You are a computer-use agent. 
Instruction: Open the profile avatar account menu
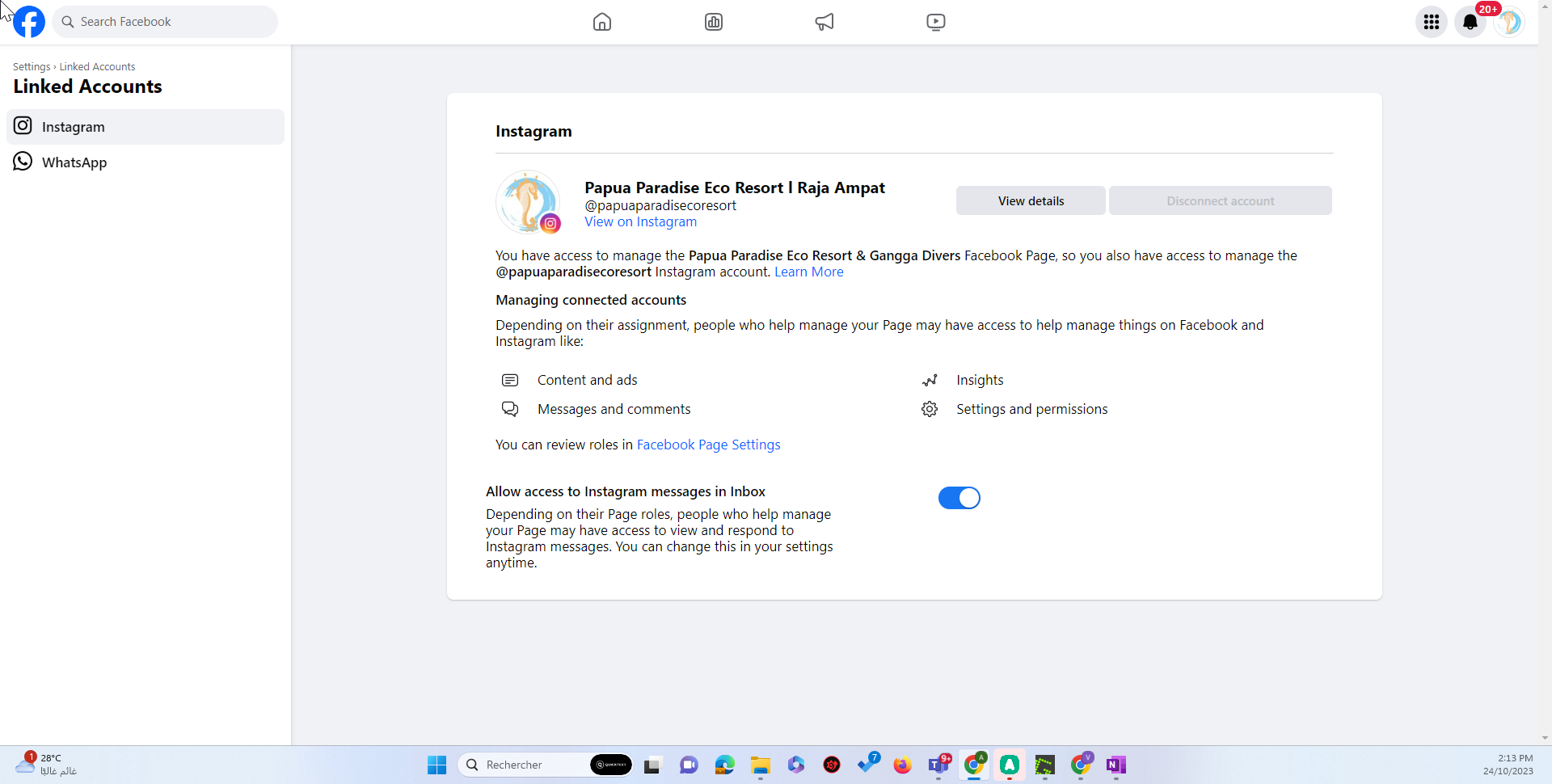(1508, 22)
